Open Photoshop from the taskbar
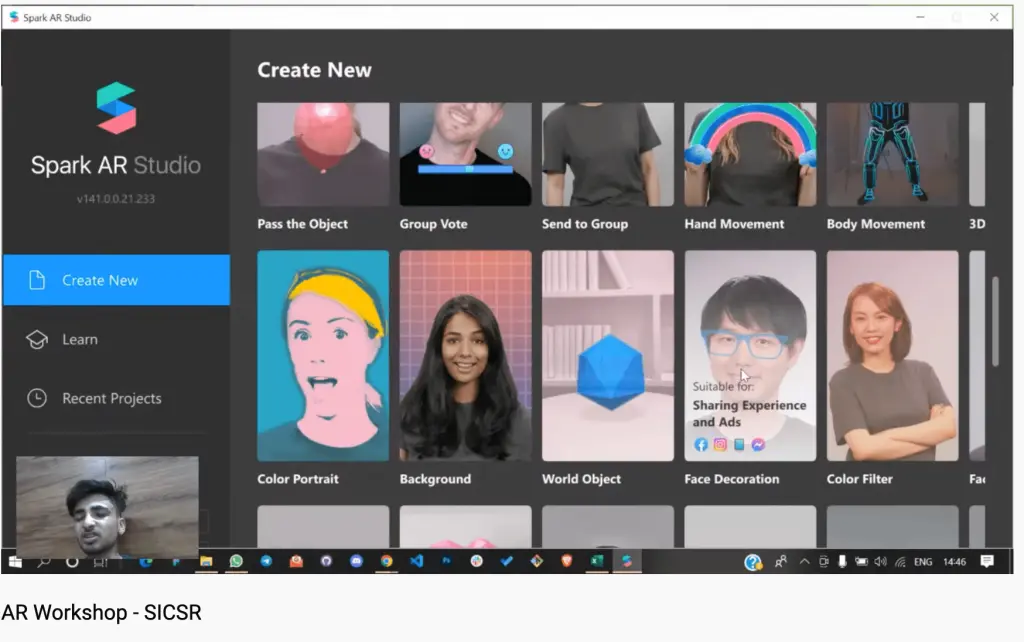The height and width of the screenshot is (642, 1024). 447,561
